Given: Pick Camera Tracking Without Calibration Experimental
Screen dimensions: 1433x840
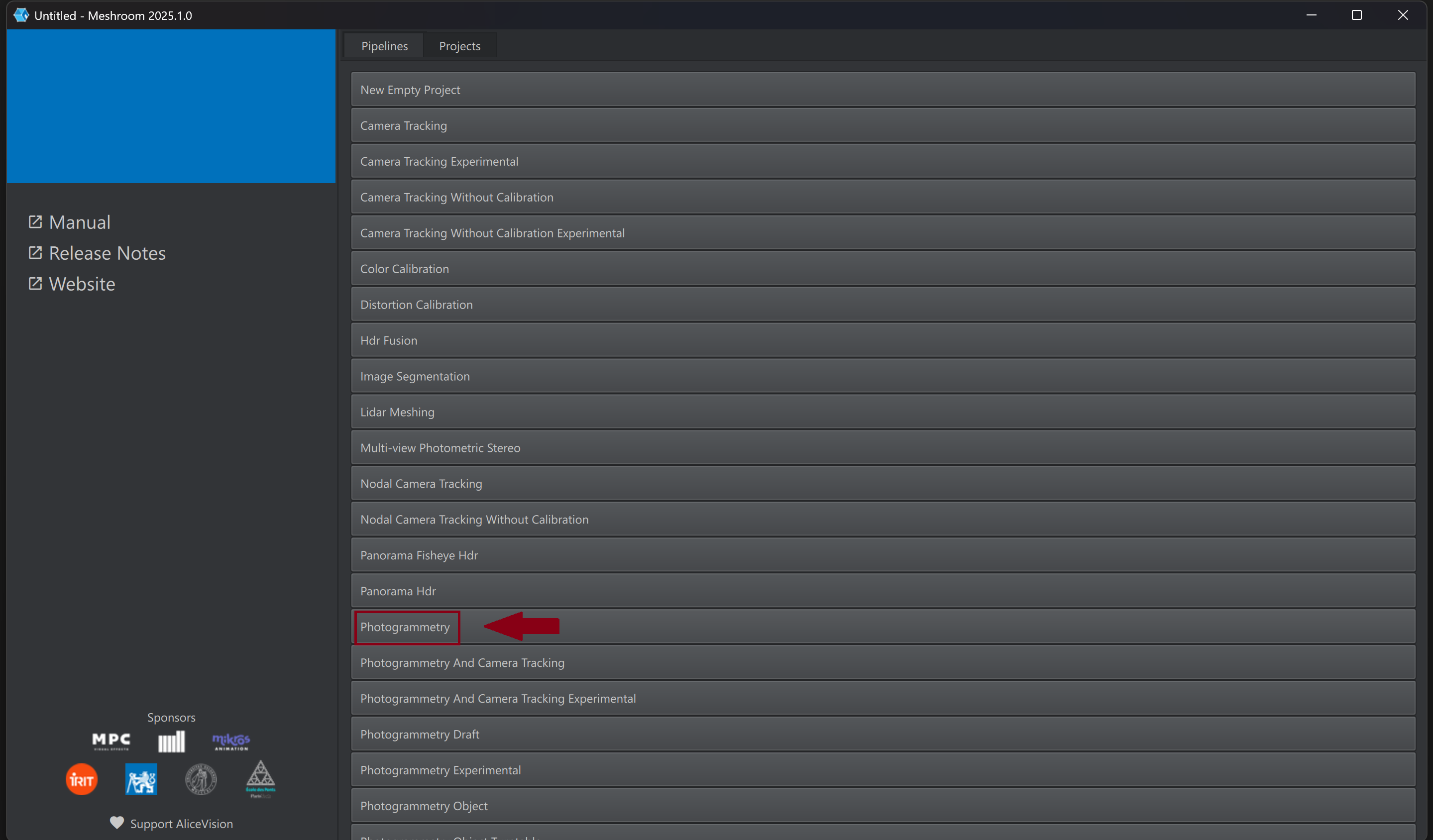Looking at the screenshot, I should click(882, 232).
